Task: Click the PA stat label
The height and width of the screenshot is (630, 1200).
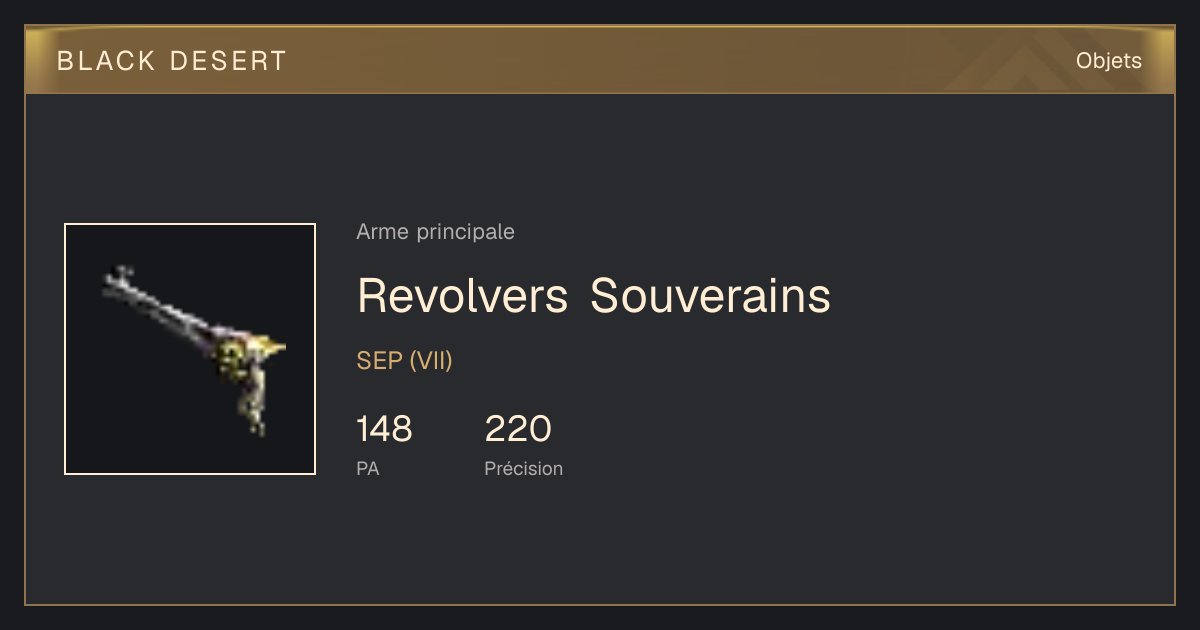Action: [368, 468]
